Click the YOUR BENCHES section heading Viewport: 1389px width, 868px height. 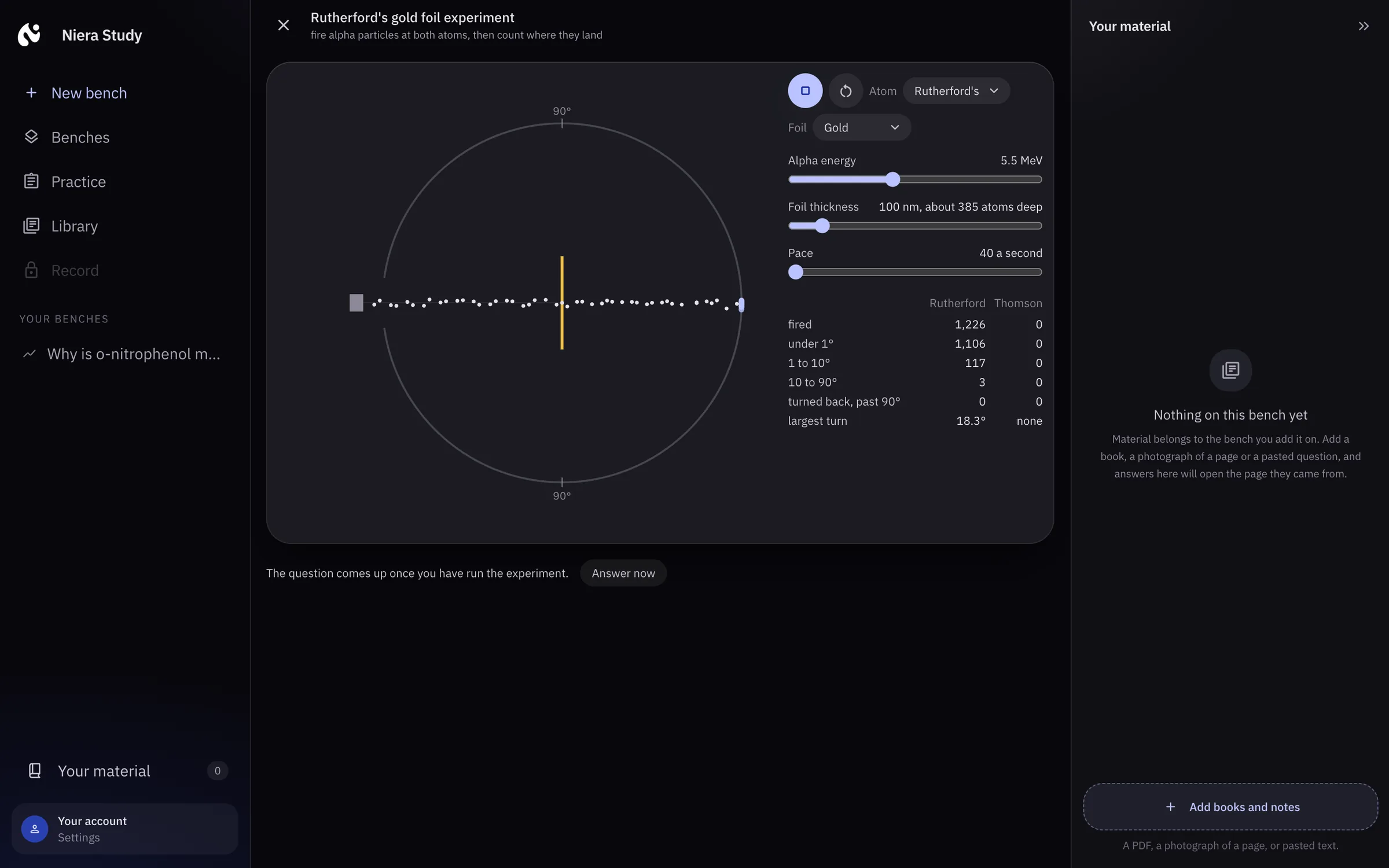click(64, 319)
